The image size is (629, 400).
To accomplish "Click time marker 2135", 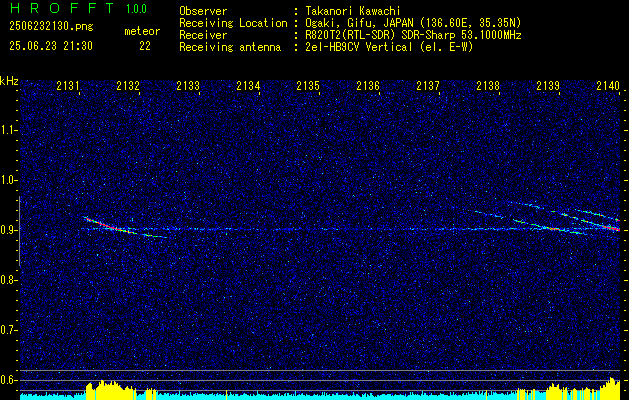I will pos(308,86).
